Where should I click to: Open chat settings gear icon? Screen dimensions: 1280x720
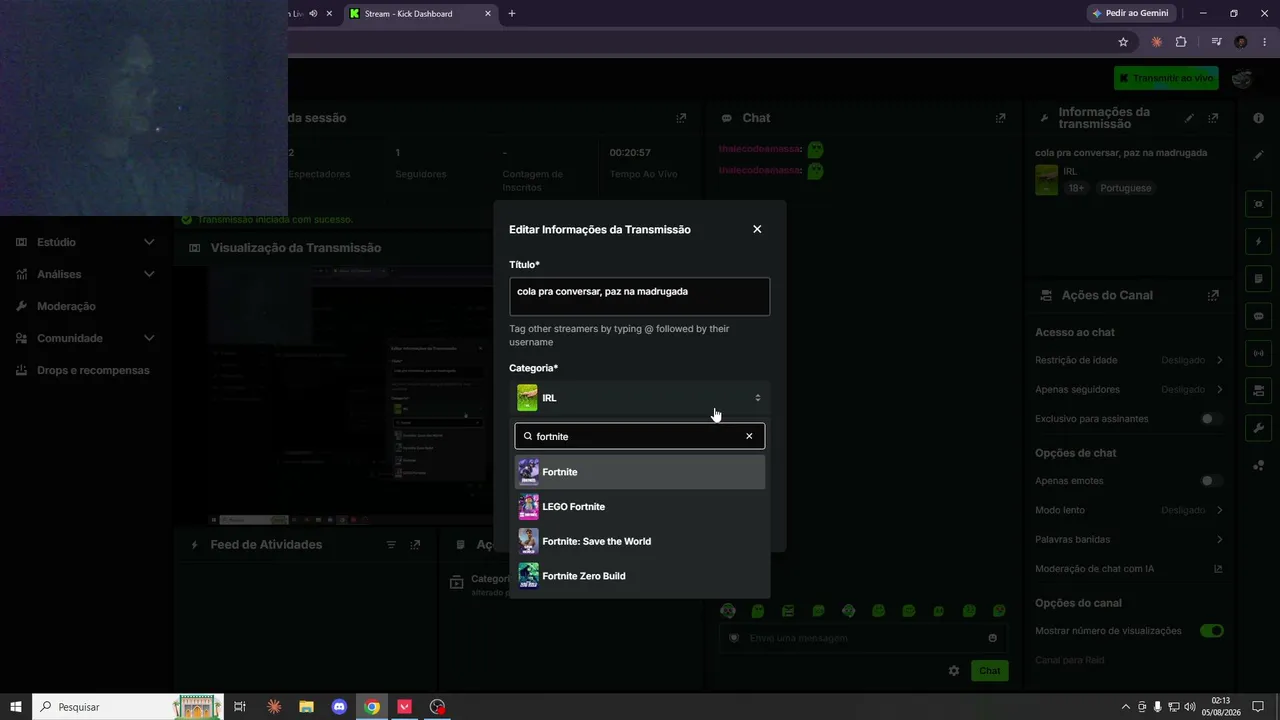pos(953,671)
